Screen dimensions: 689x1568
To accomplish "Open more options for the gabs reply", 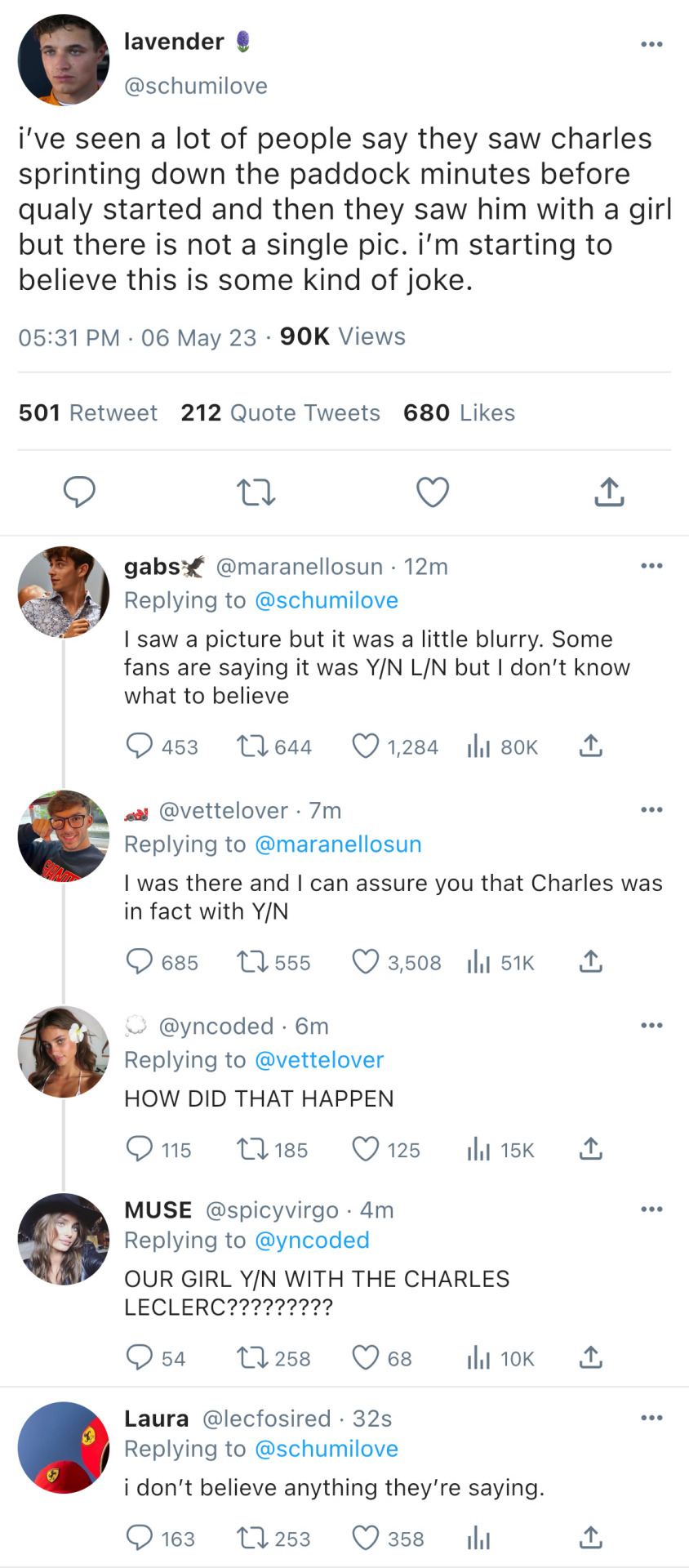I will (651, 566).
